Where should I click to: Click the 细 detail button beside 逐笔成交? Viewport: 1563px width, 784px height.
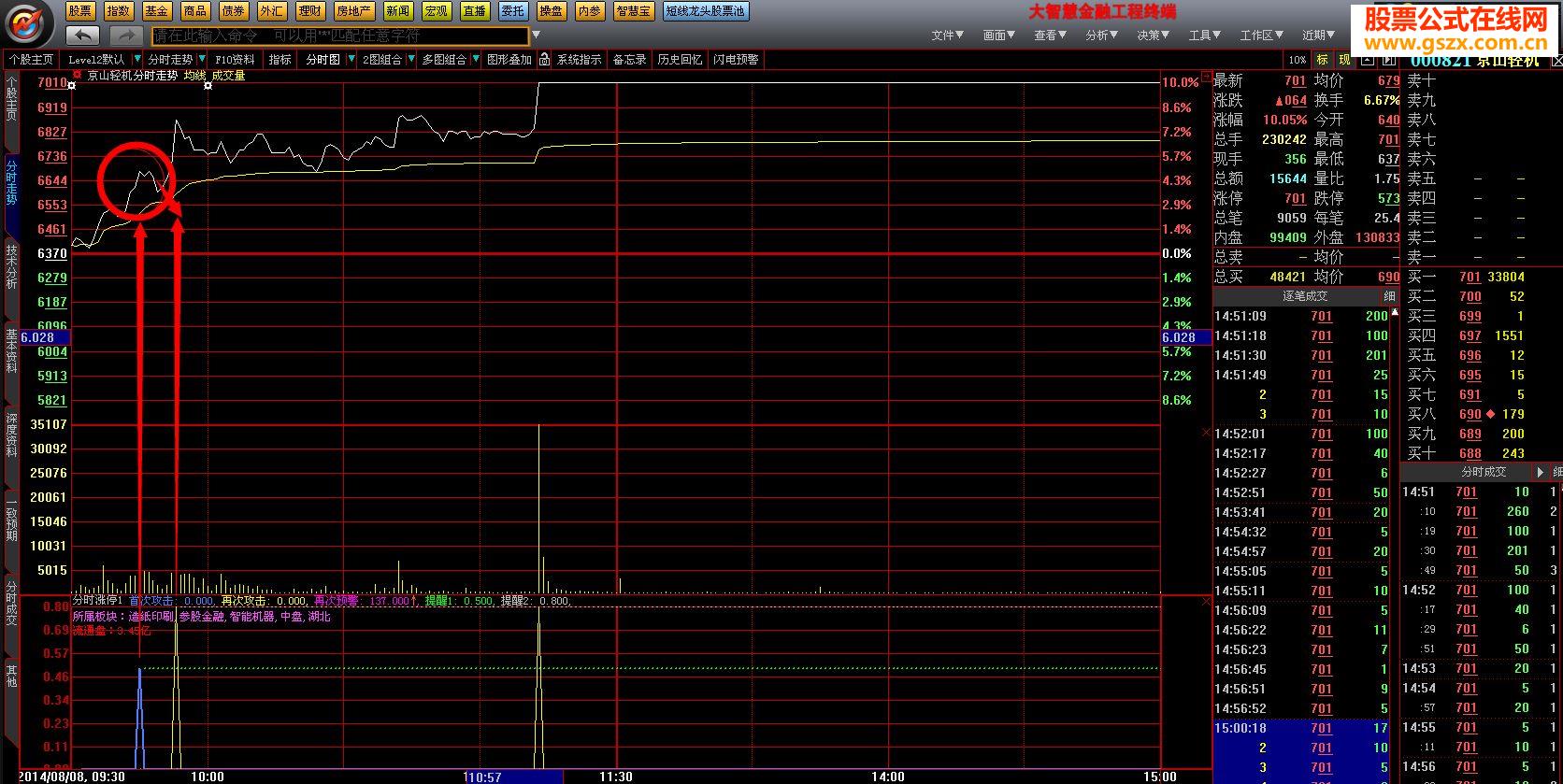pyautogui.click(x=1389, y=296)
